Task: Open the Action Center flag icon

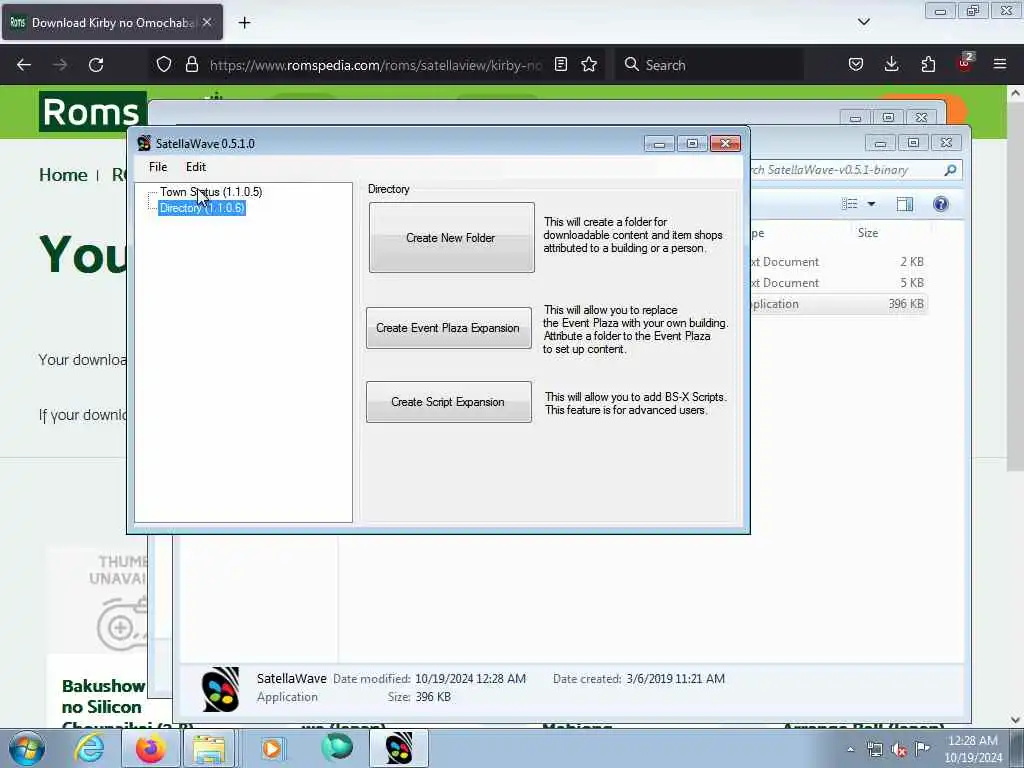Action: coord(922,748)
